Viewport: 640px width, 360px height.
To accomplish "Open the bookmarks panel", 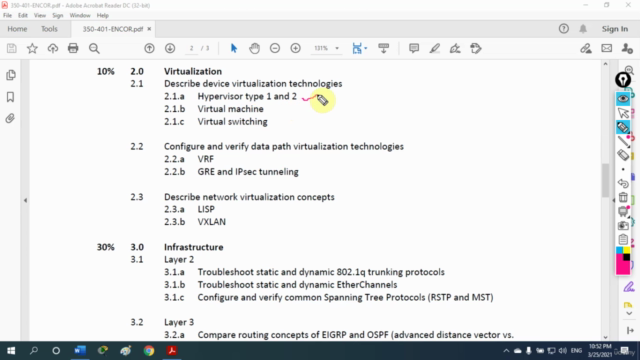I will pos(11,97).
